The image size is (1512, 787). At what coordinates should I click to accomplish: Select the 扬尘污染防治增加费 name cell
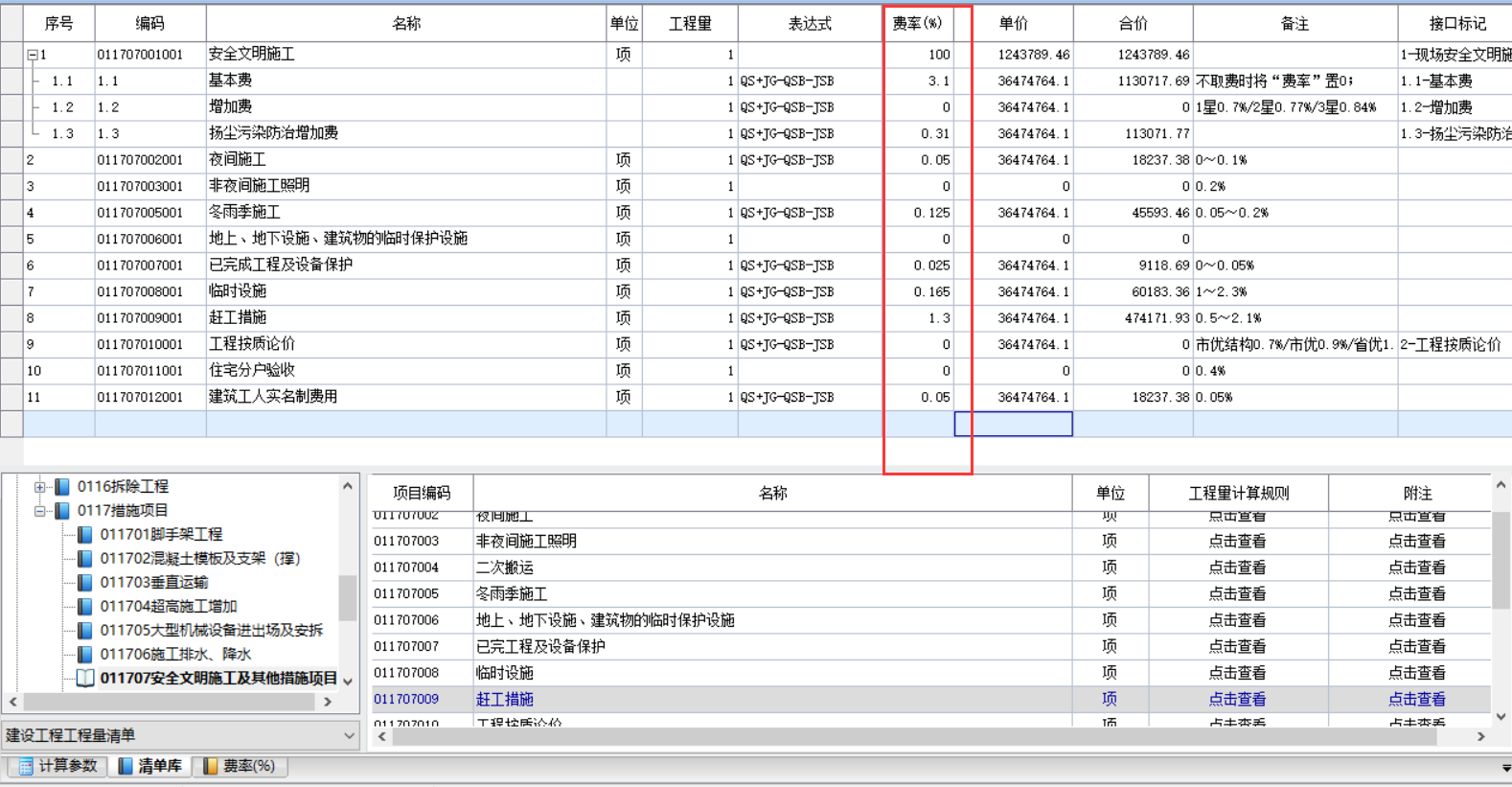pos(406,133)
